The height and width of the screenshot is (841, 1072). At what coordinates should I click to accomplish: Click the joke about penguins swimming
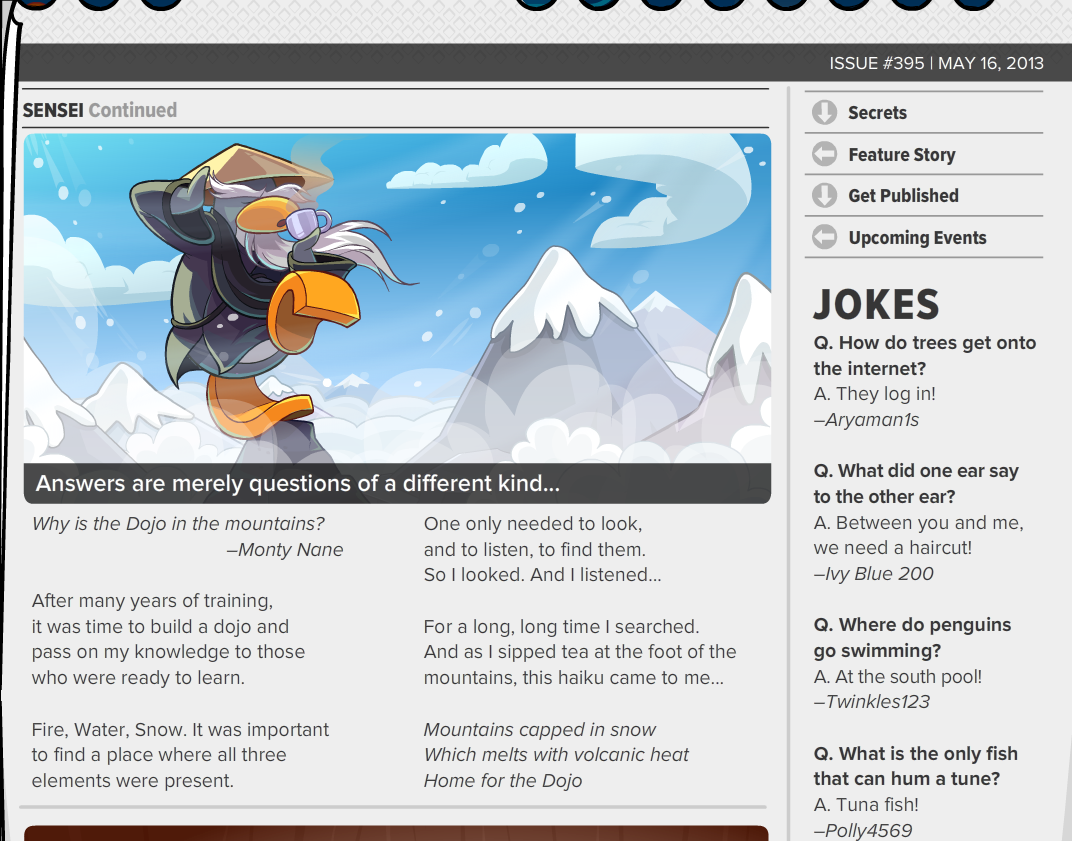tap(912, 663)
